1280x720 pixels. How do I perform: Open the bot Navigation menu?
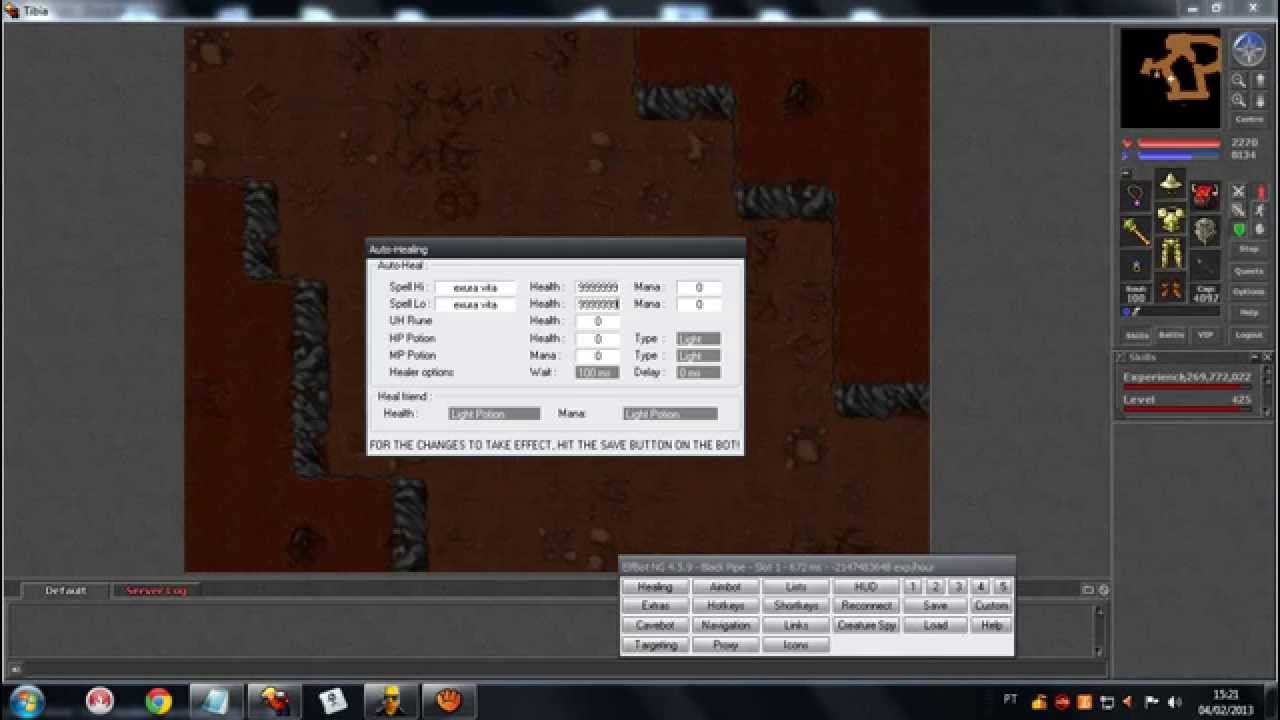725,625
